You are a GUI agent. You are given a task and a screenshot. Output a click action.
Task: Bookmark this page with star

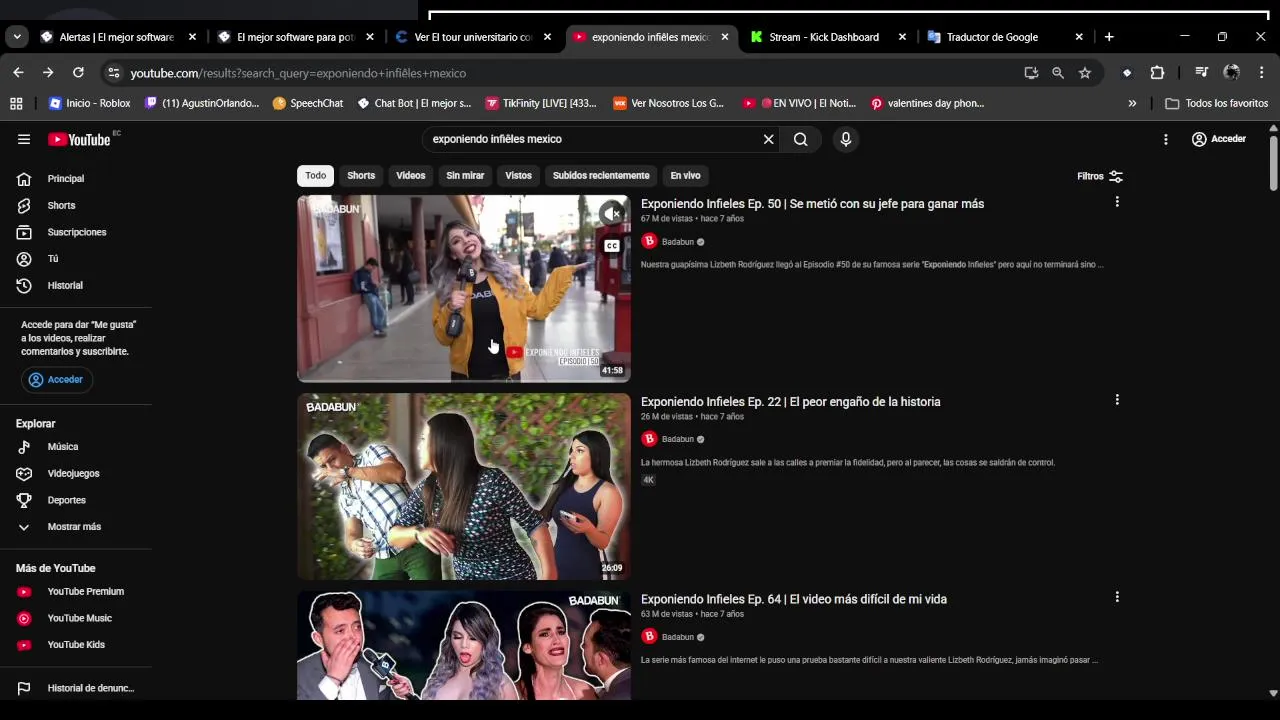1085,73
